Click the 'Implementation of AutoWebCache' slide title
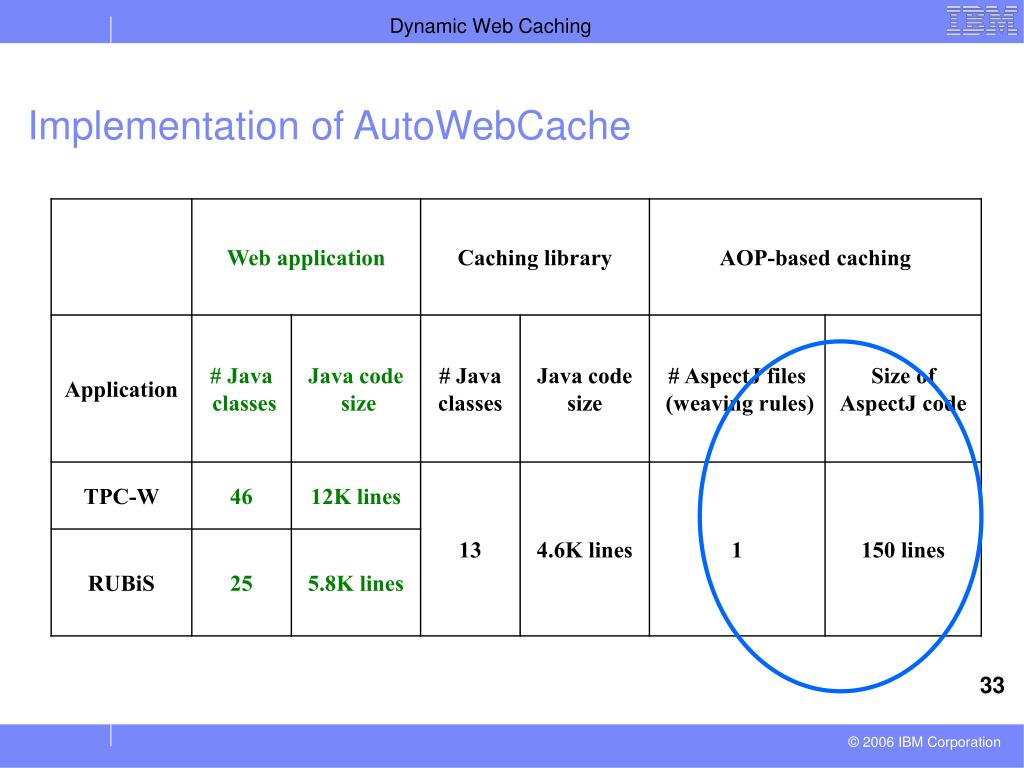Image resolution: width=1024 pixels, height=768 pixels. pos(329,125)
